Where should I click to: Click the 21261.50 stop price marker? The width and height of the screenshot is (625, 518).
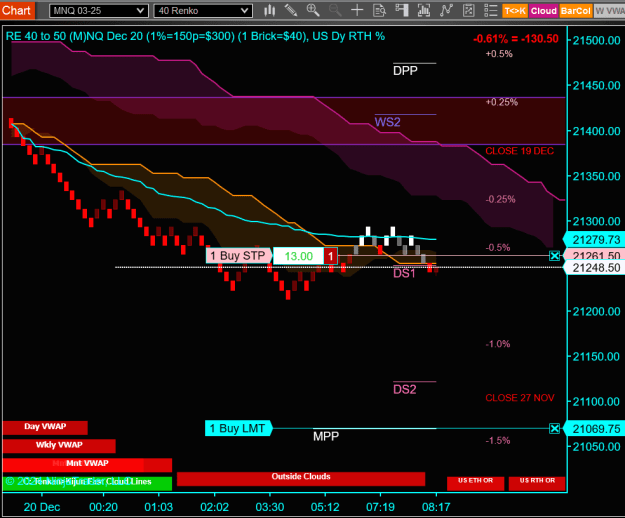tap(594, 255)
